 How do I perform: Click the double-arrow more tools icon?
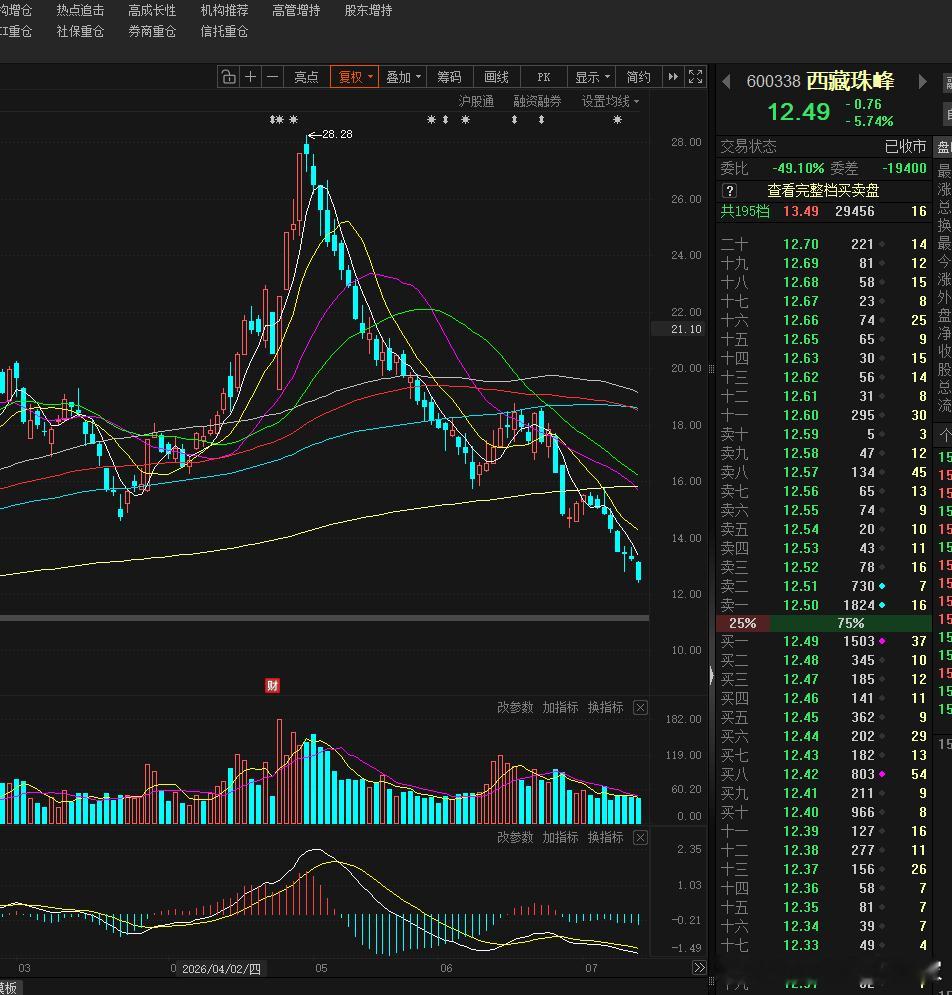[x=673, y=77]
